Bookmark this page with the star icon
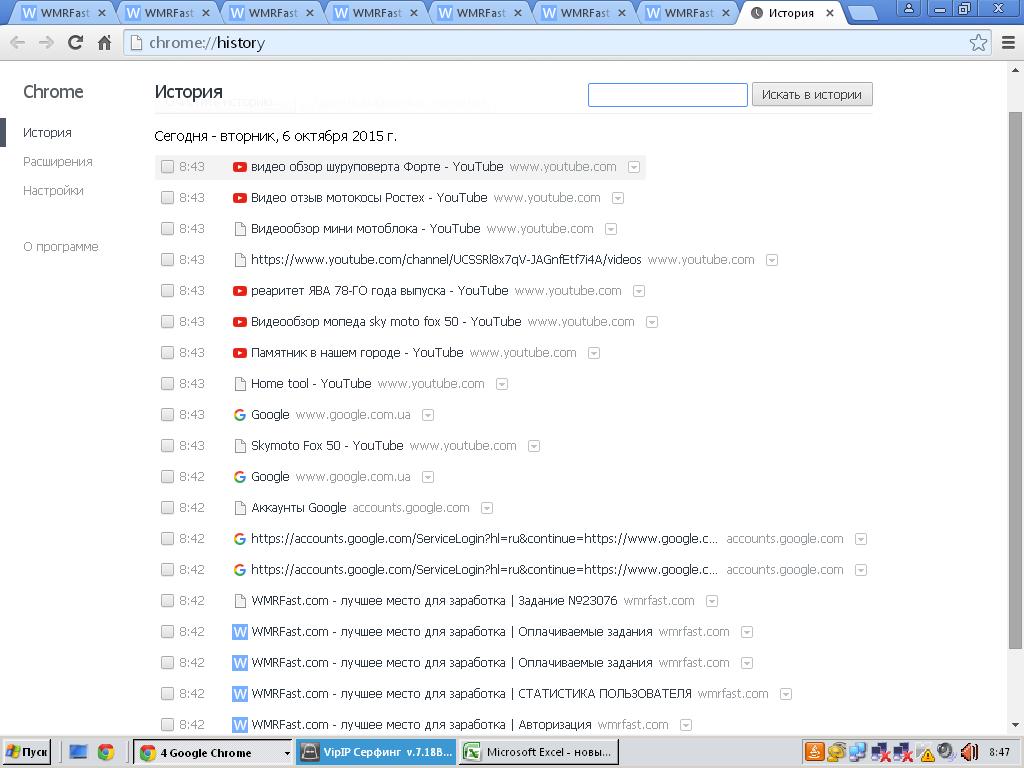The image size is (1024, 768). pos(978,42)
